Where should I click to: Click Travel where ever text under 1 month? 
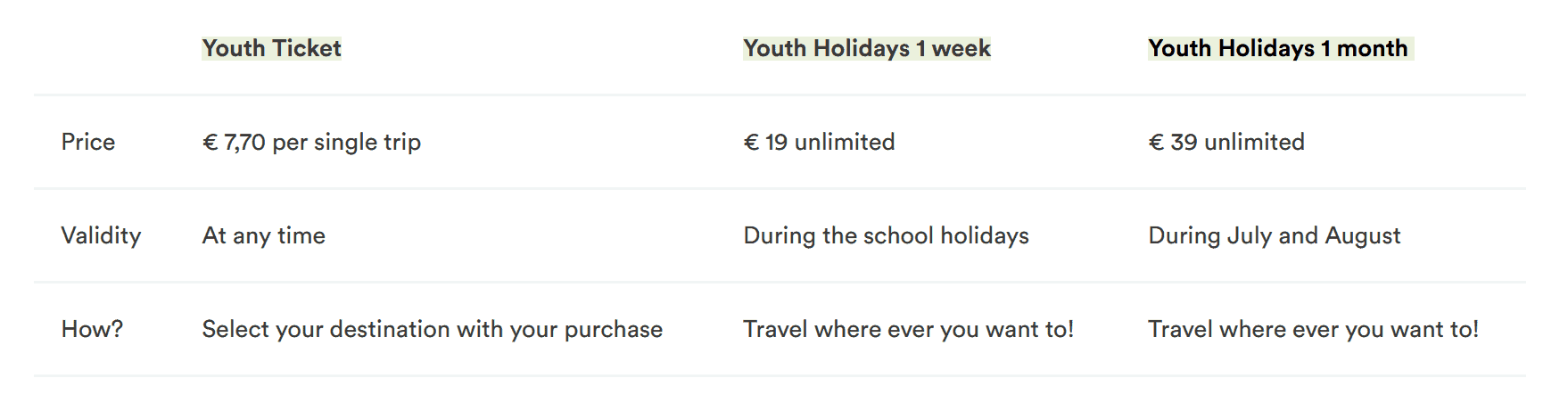pos(1313,329)
